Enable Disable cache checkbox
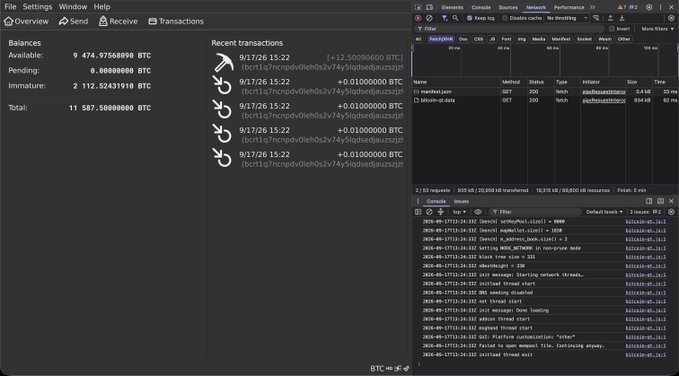The image size is (679, 376). pos(505,18)
